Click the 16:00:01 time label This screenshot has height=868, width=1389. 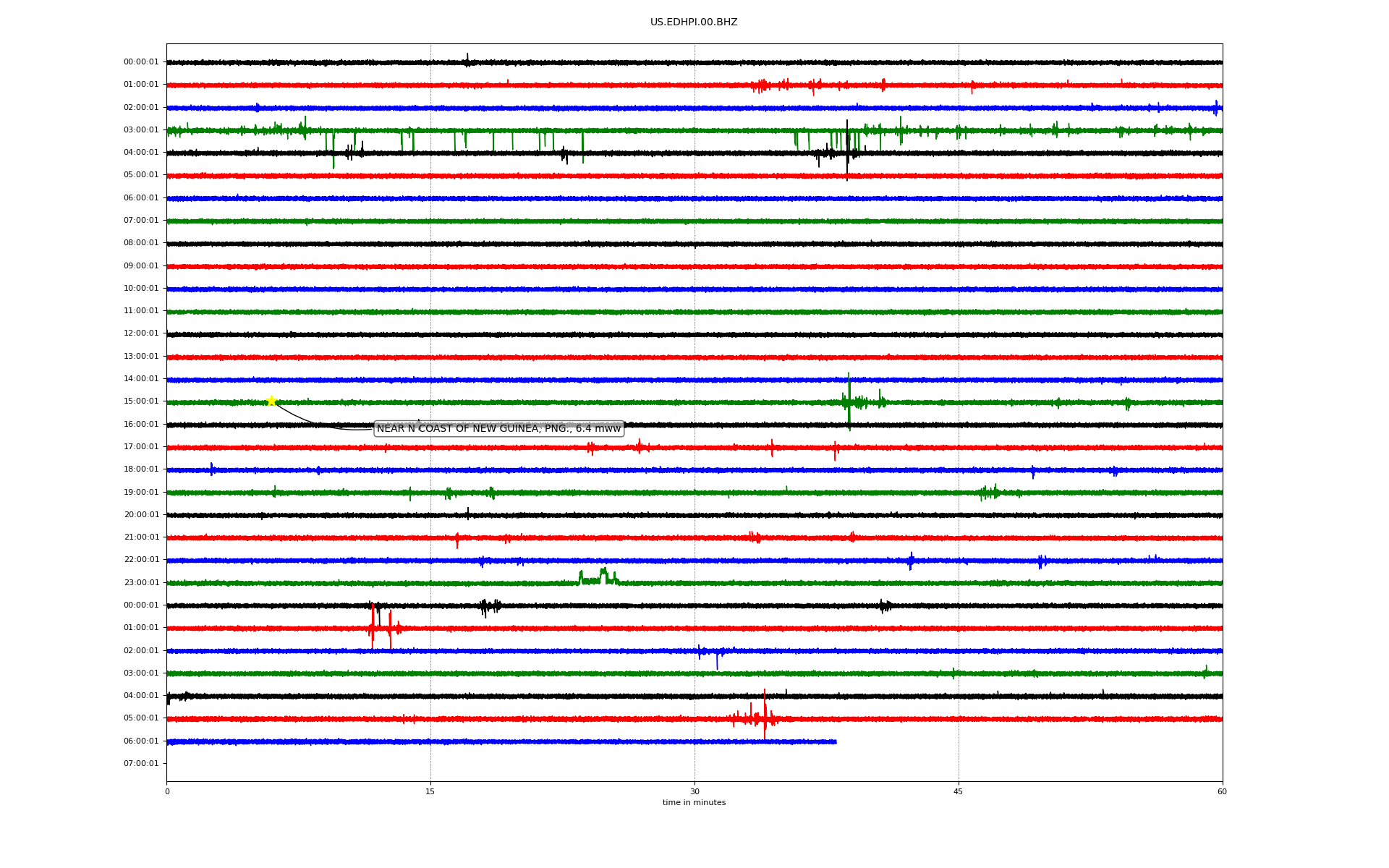141,424
